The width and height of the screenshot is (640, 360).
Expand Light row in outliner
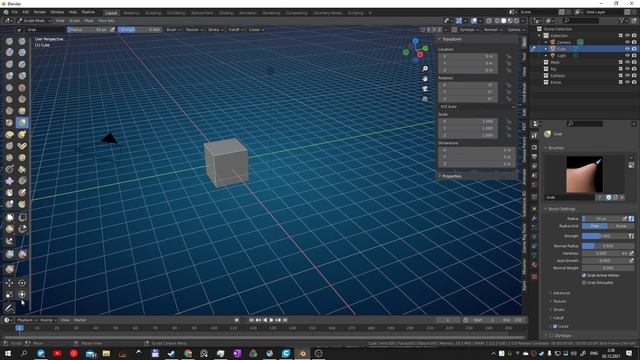(x=546, y=55)
